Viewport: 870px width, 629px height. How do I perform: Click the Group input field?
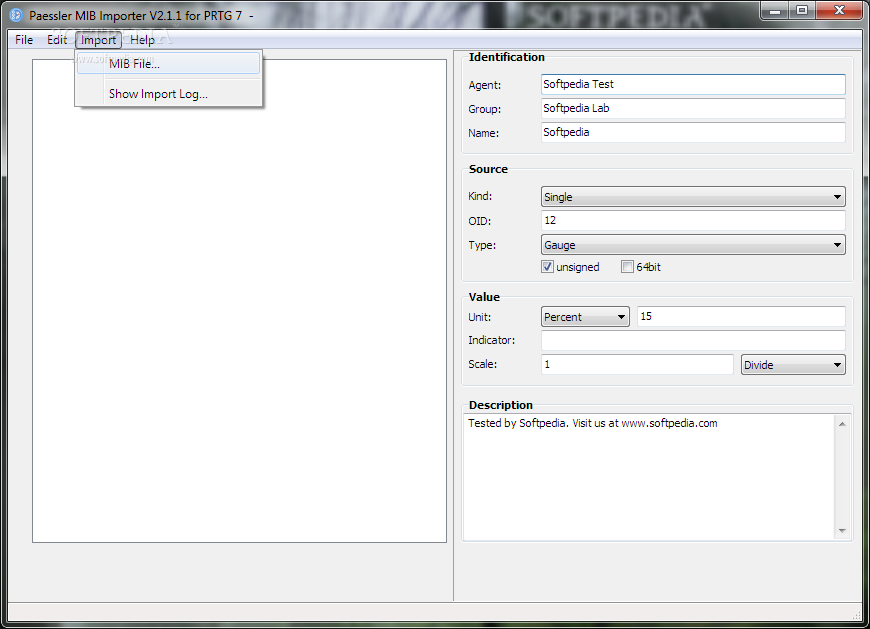coord(693,108)
